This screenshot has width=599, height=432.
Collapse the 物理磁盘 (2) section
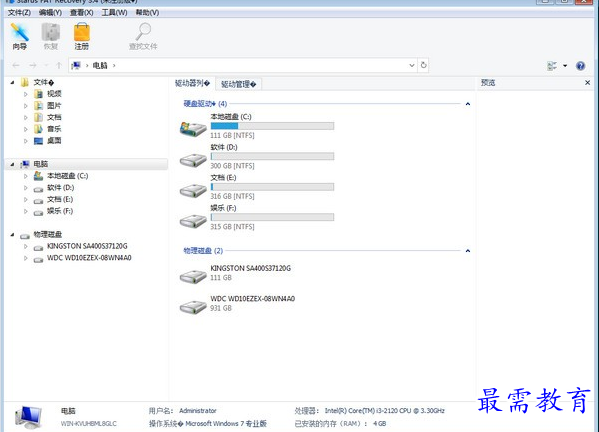coord(468,251)
